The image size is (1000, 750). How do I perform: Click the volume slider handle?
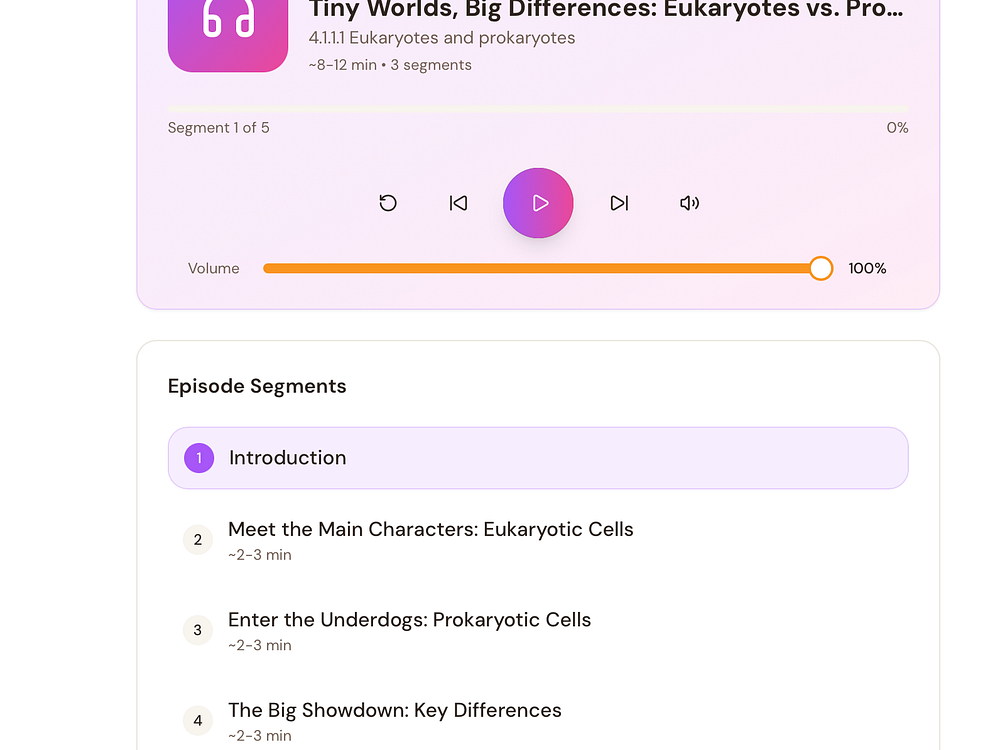(x=820, y=268)
